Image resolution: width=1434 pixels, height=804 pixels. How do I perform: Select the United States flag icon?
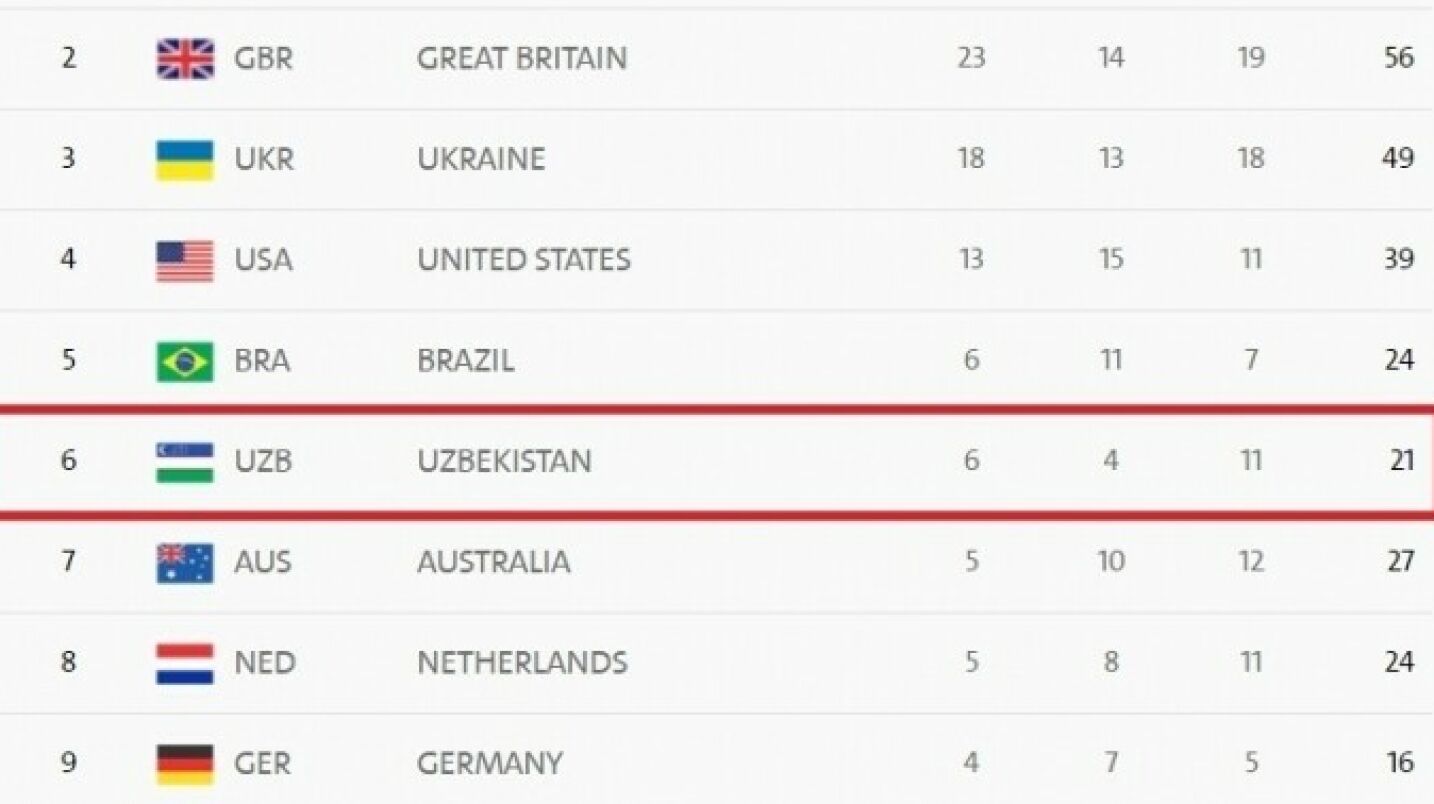point(185,260)
